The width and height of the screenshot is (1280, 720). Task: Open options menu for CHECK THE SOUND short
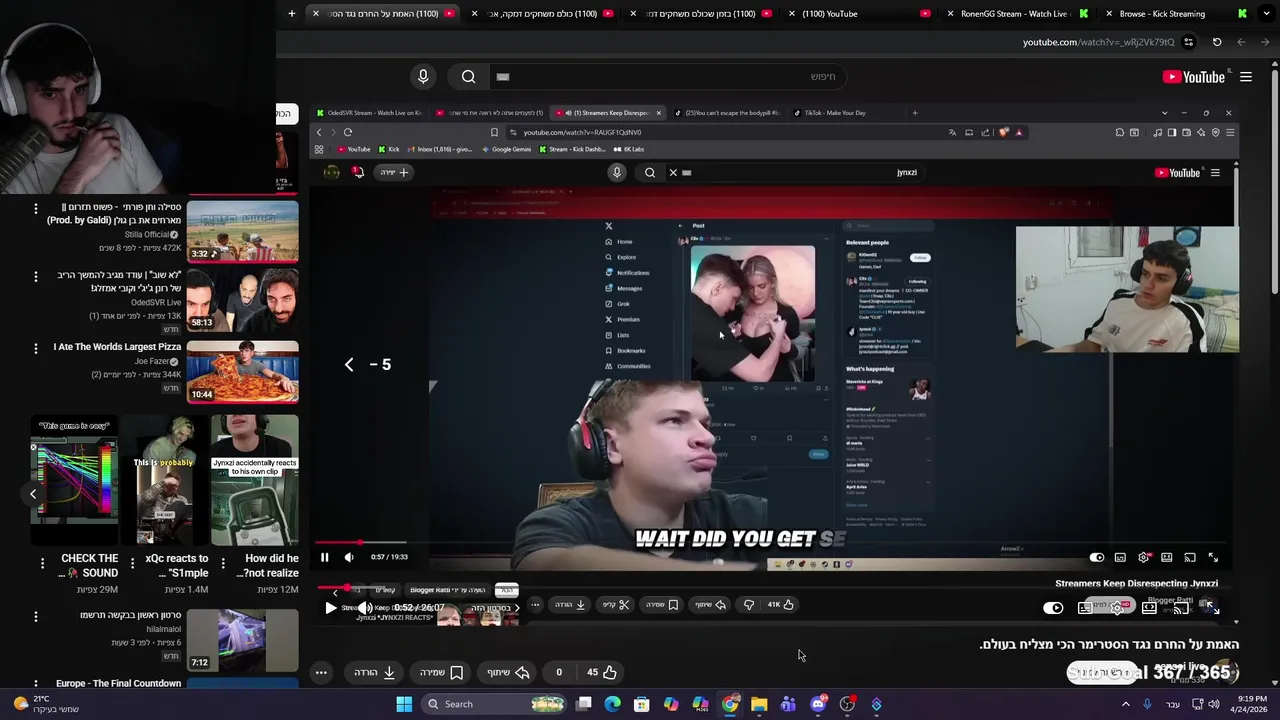[42, 563]
